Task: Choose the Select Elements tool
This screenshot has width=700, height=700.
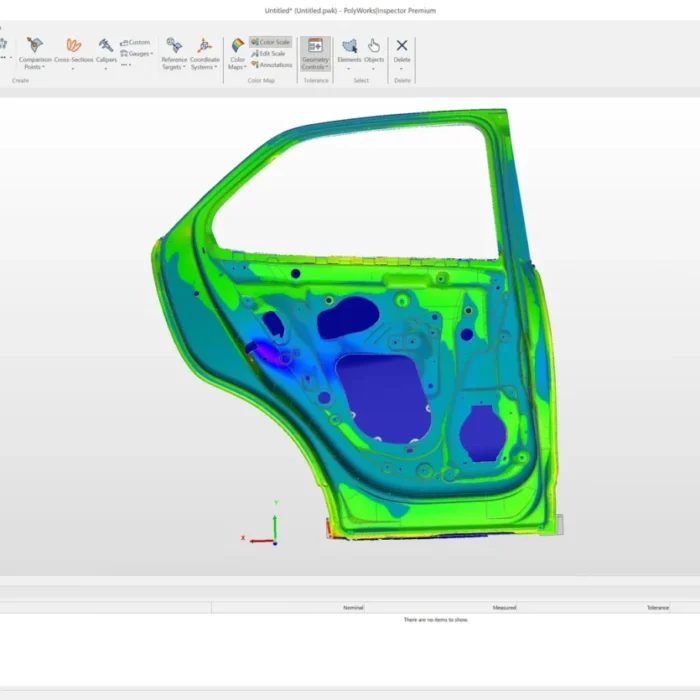Action: [349, 46]
